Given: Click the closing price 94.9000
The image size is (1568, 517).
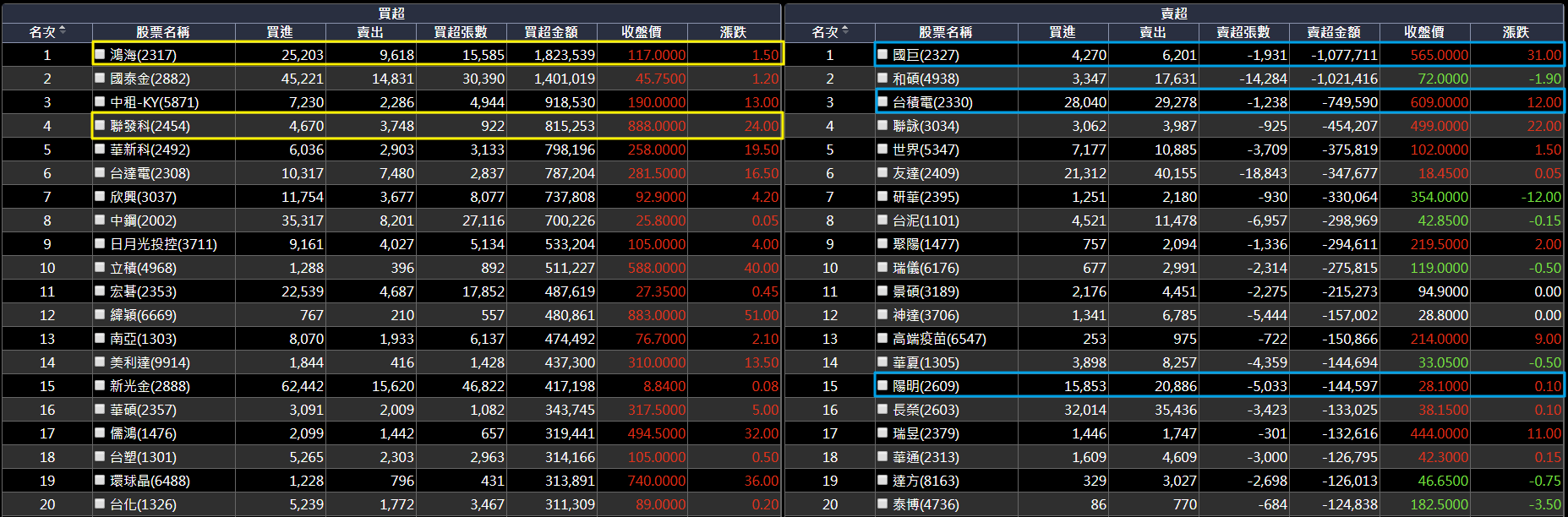Looking at the screenshot, I should pyautogui.click(x=1443, y=291).
